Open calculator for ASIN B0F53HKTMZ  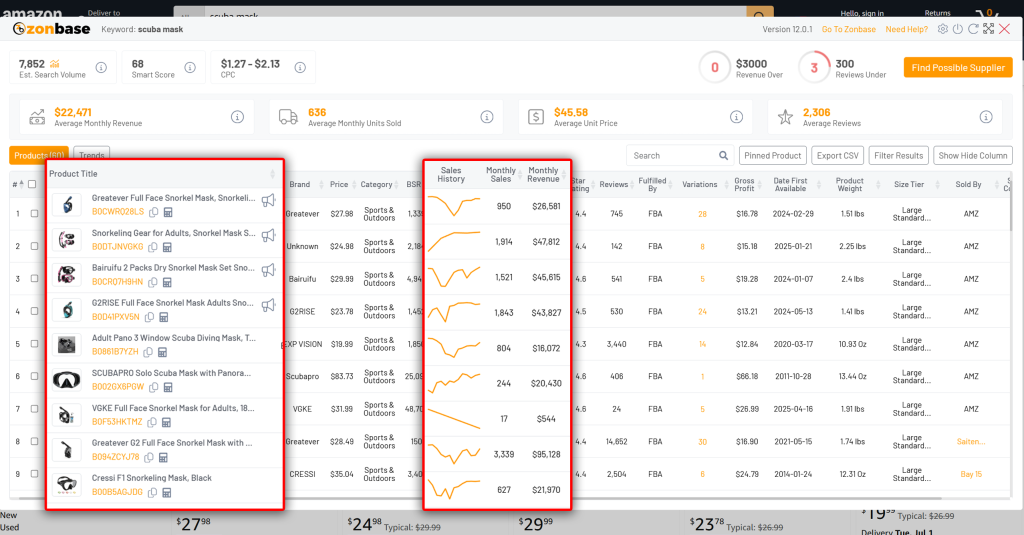tap(166, 422)
